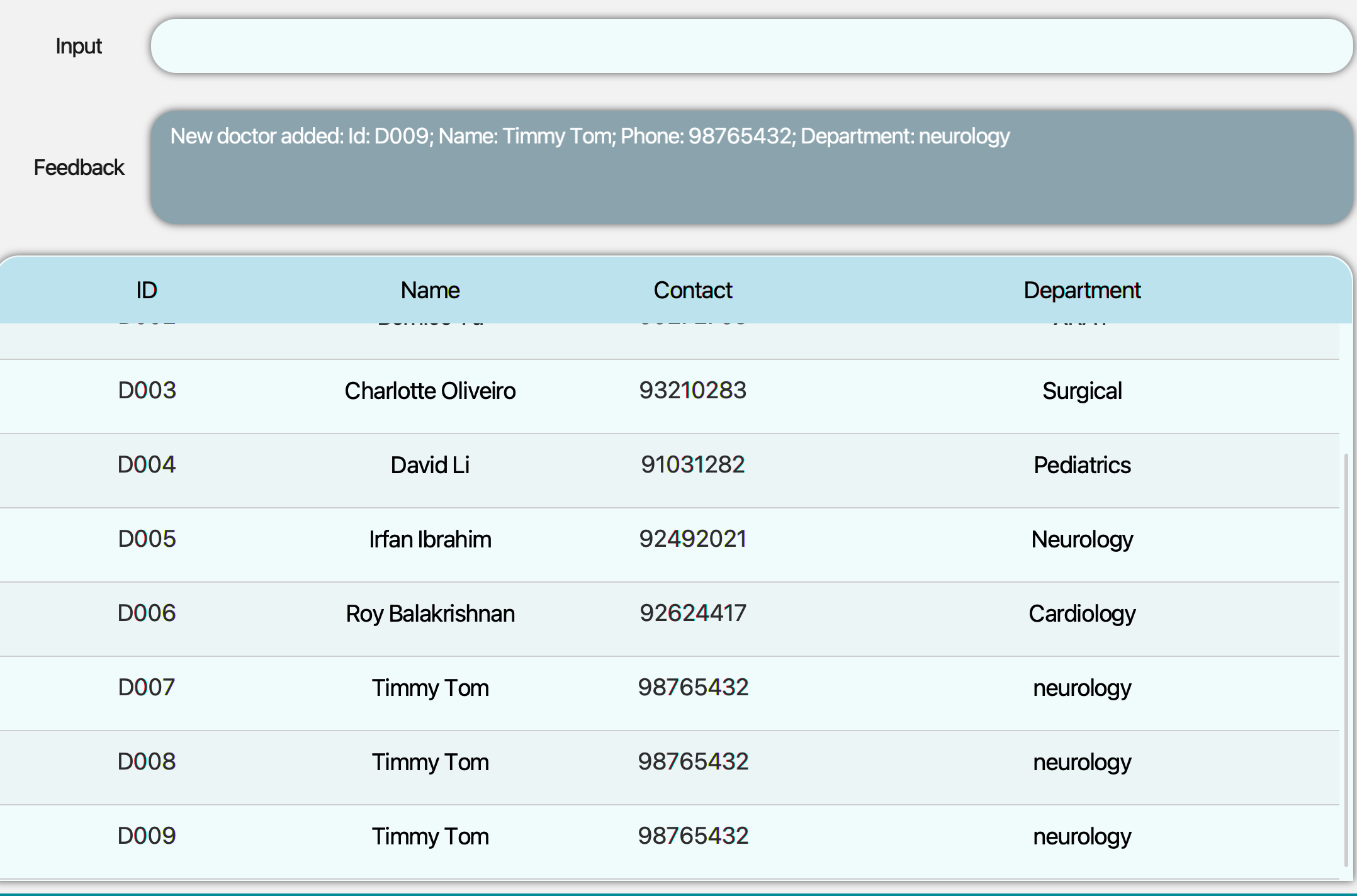The width and height of the screenshot is (1357, 896).
Task: Click phone number 93210283
Action: (x=692, y=391)
